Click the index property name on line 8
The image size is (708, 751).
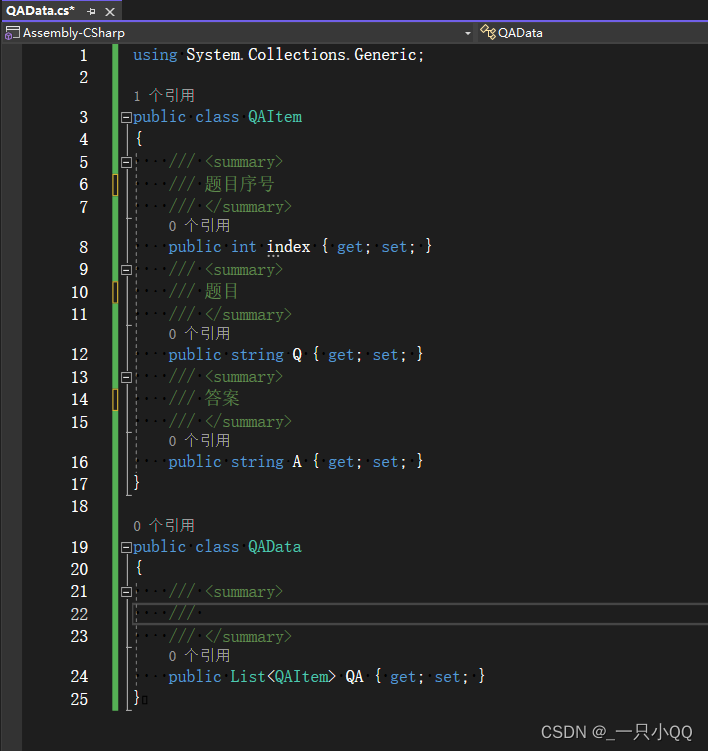[288, 246]
